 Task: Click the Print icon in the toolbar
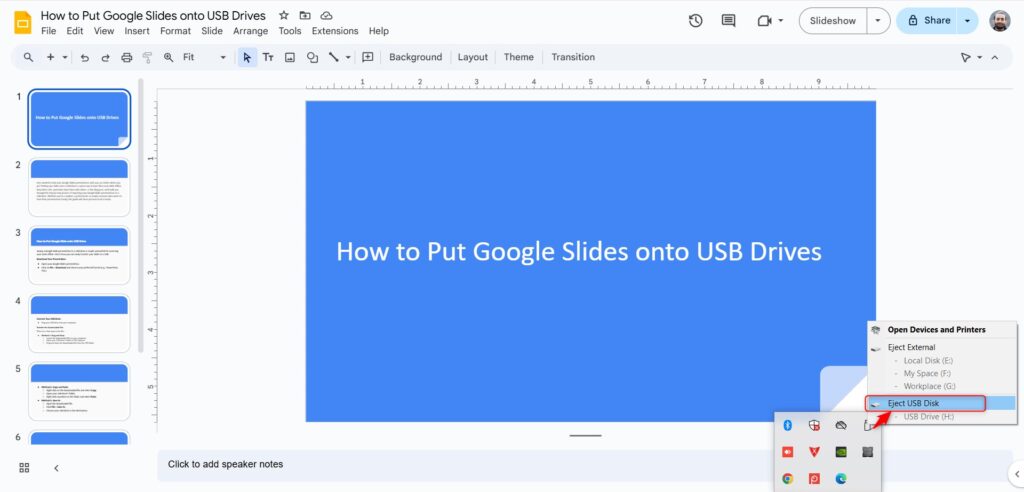[x=126, y=57]
